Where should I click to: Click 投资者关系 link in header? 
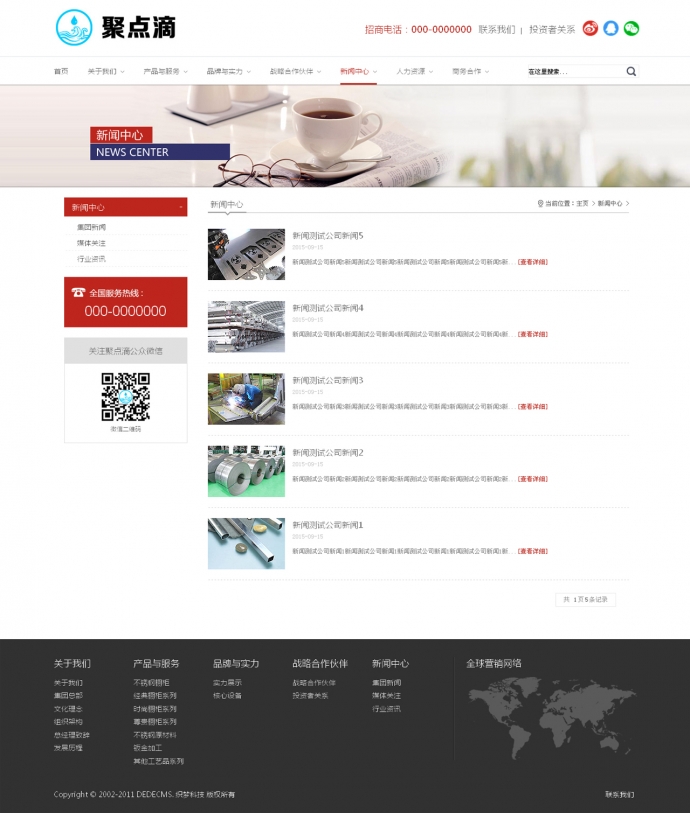(x=552, y=30)
